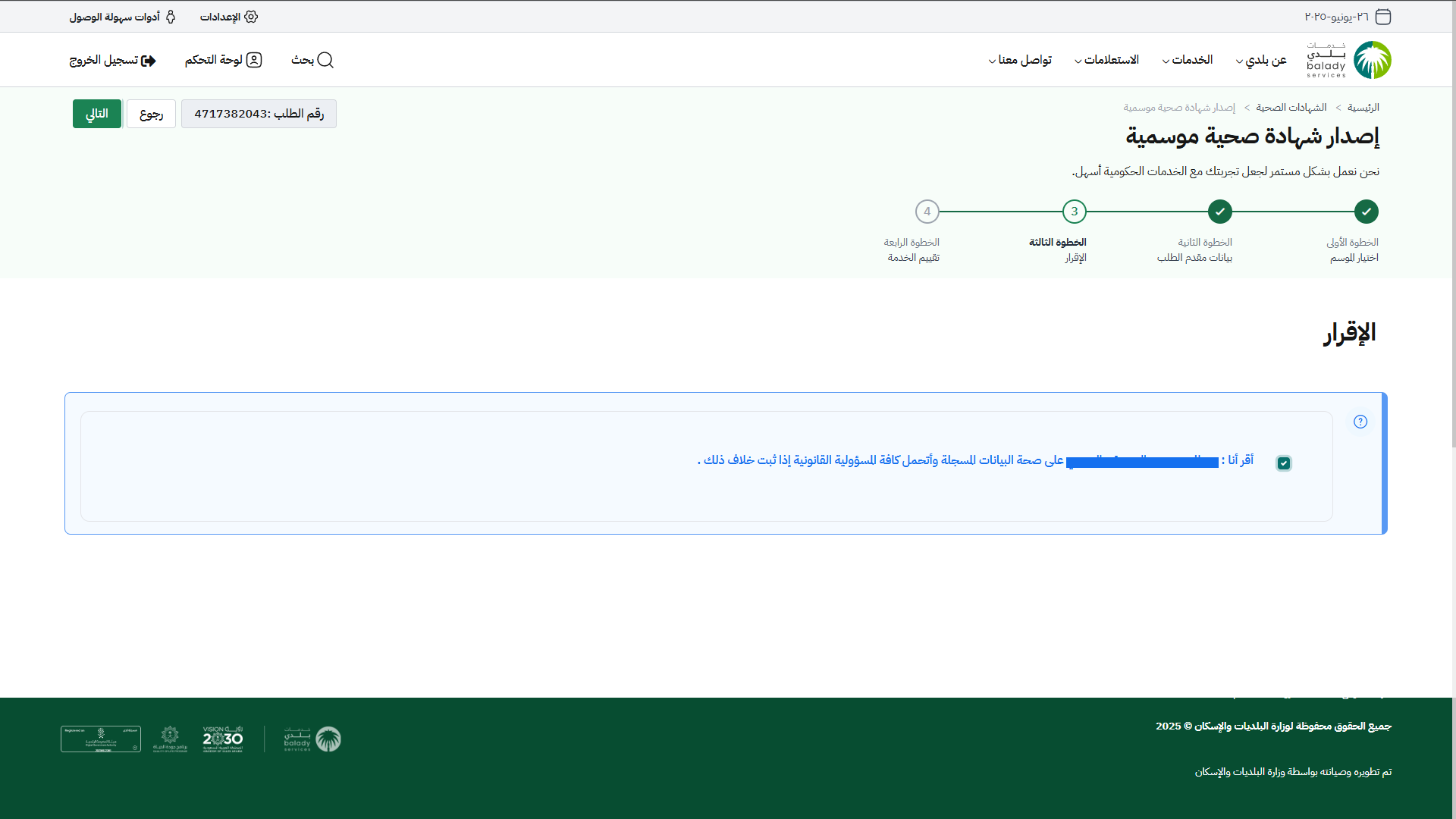Screen dimensions: 1456x819
Task: Open accessibility tools أدوات سهولة الوصول
Action: click(x=171, y=17)
